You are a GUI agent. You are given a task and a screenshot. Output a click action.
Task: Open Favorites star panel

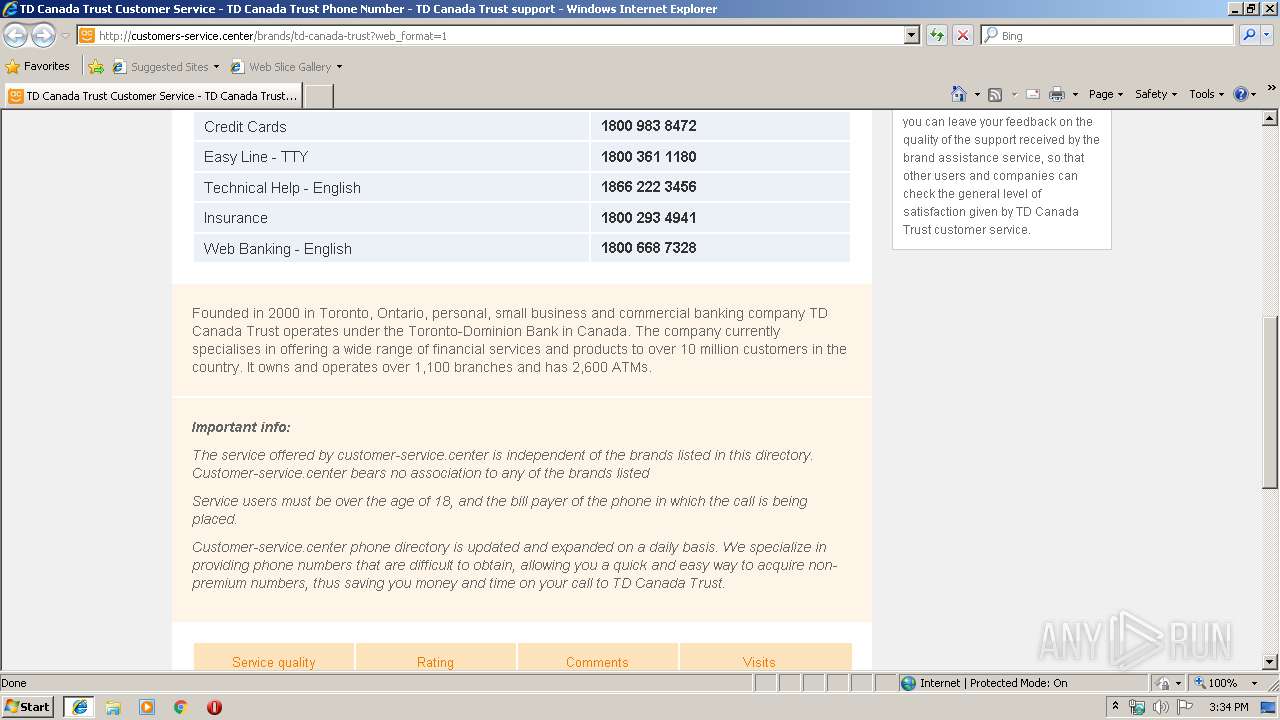[x=13, y=67]
